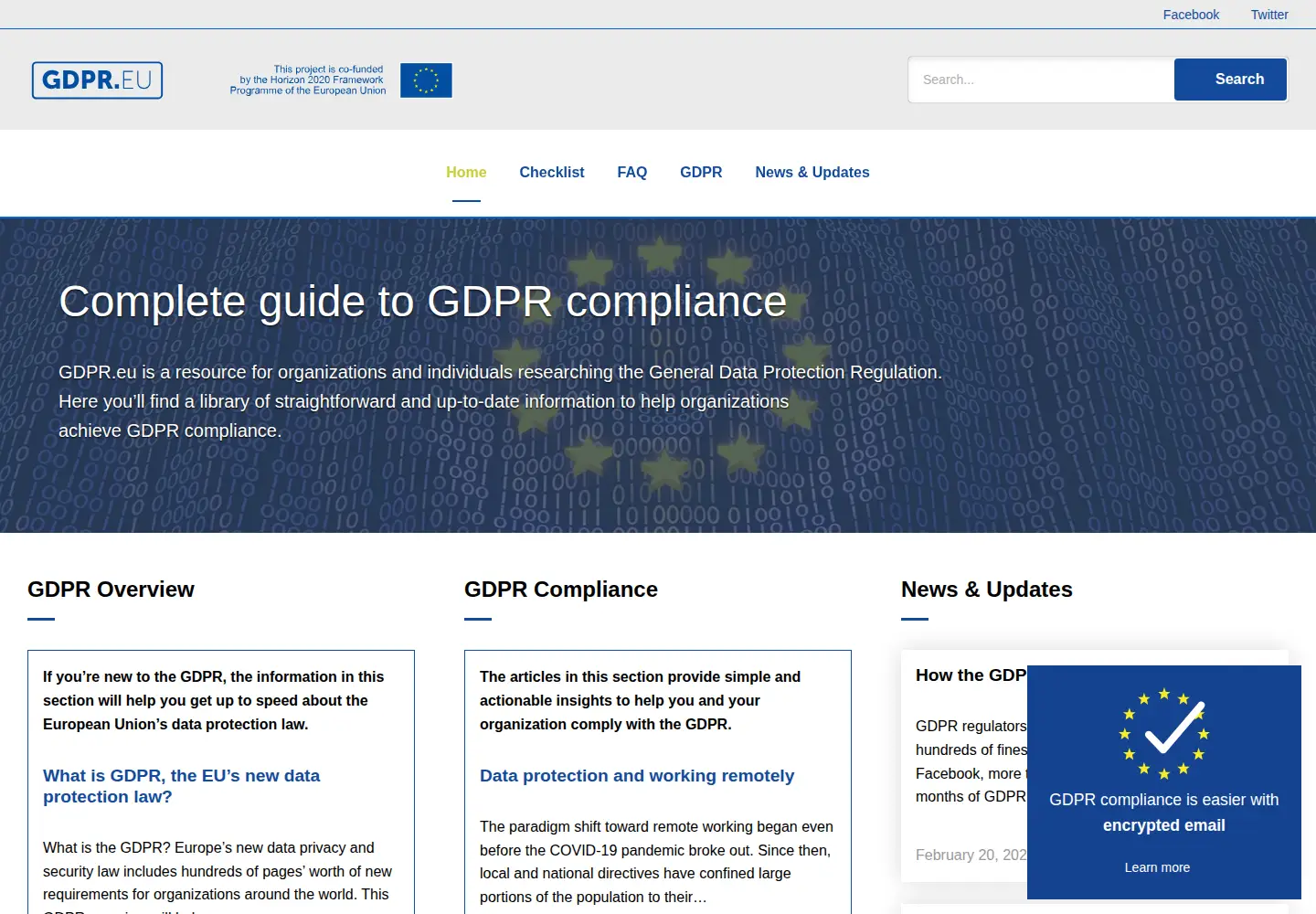Open the Facebook link
This screenshot has width=1316, height=914.
tap(1191, 15)
